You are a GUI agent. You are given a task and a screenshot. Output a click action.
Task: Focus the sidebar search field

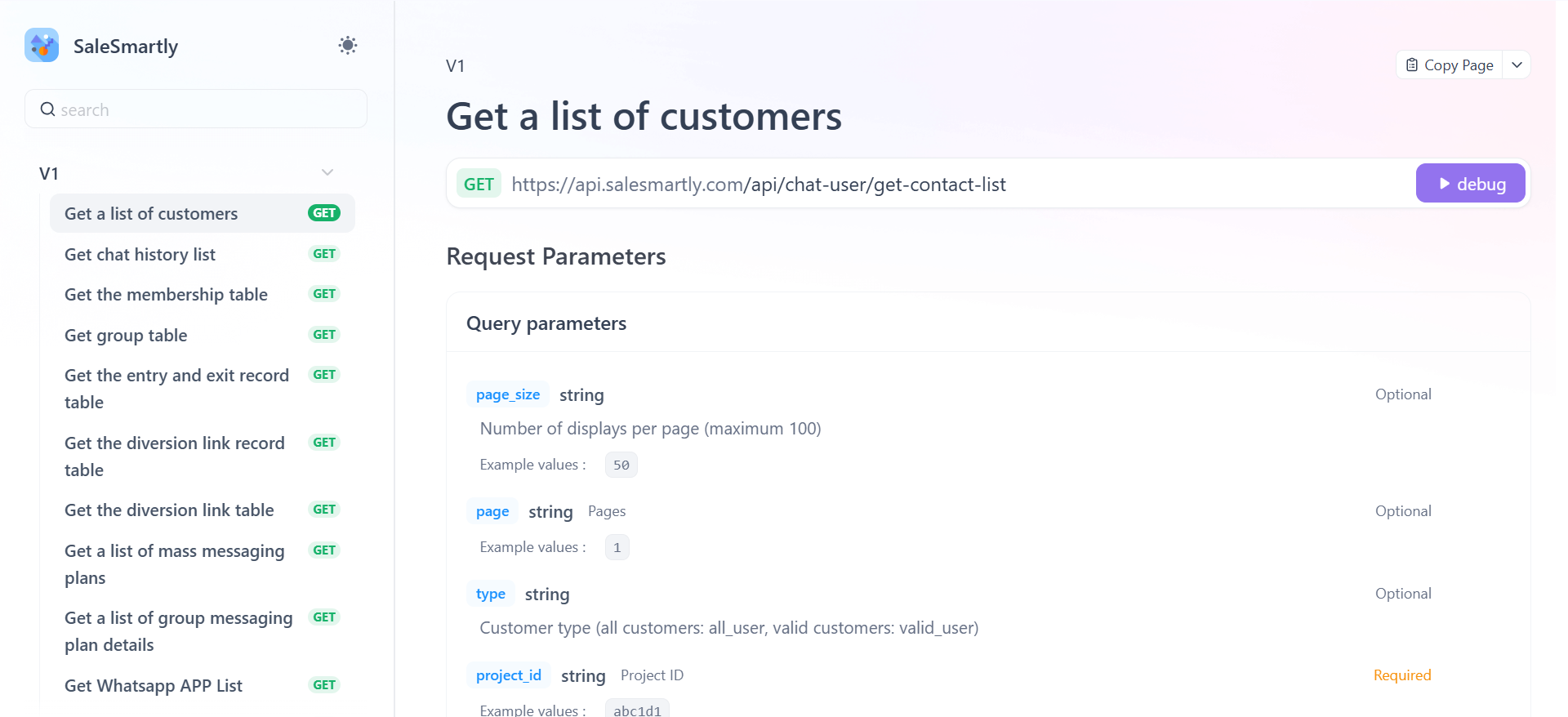point(204,109)
